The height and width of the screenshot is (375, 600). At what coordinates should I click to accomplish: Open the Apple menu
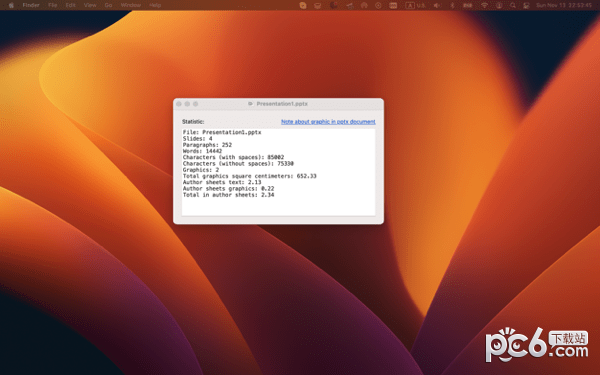[x=11, y=5]
